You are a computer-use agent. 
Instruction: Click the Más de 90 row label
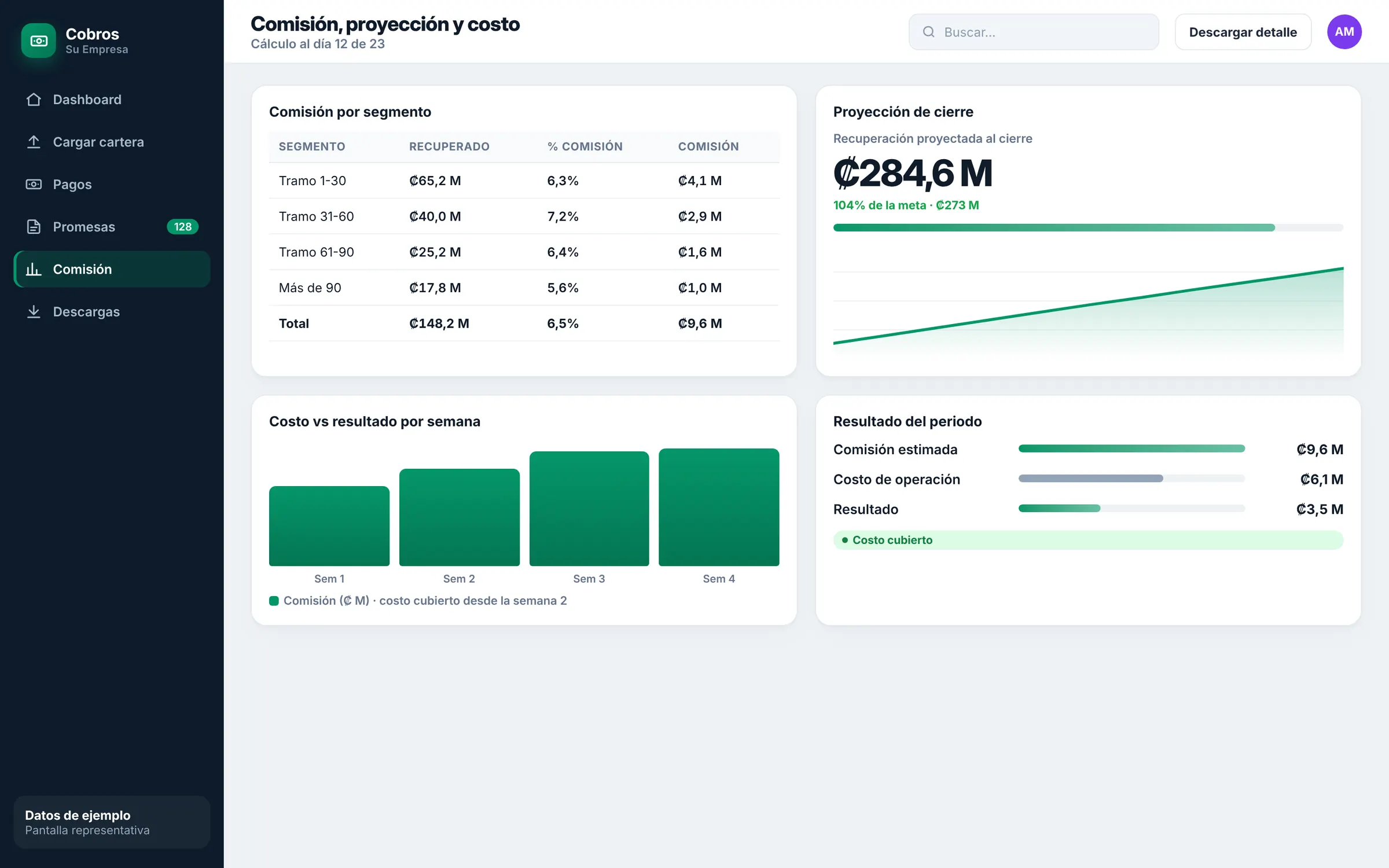310,288
